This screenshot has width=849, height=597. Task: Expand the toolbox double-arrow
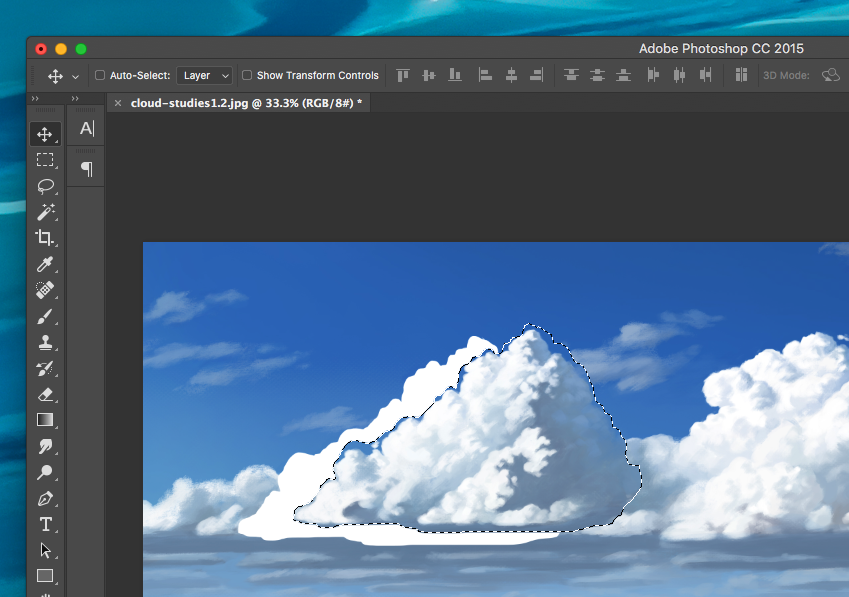tap(35, 98)
